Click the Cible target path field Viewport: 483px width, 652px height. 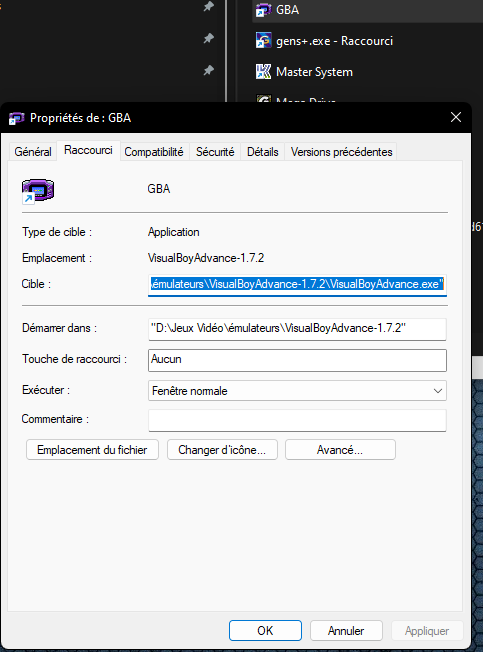297,285
